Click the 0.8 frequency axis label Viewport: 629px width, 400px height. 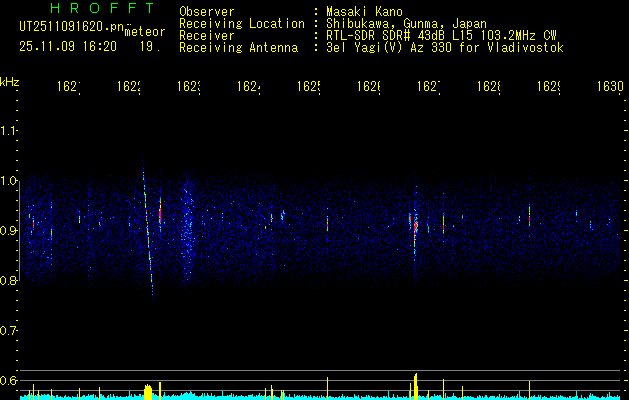[x=8, y=280]
